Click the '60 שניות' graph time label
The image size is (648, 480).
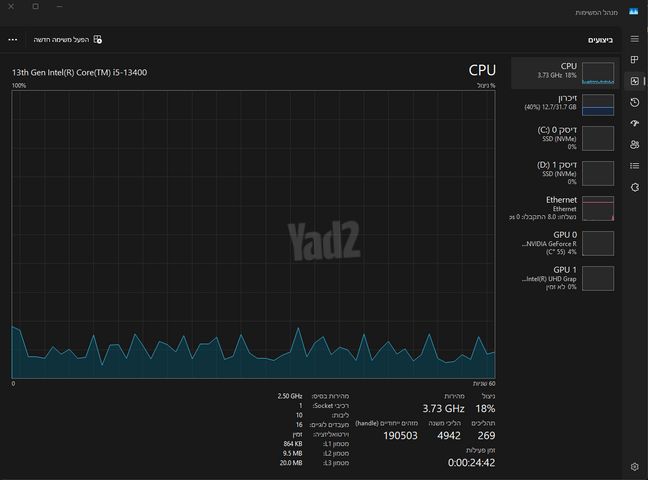(484, 384)
